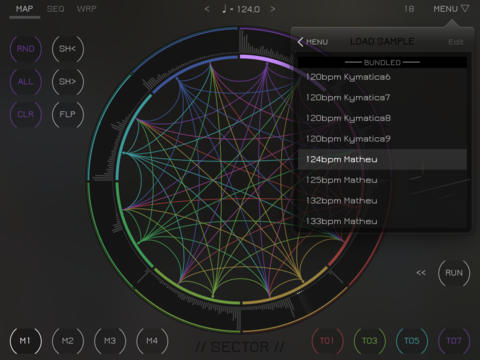
Task: Click the BUNDLED section header
Action: tap(382, 62)
